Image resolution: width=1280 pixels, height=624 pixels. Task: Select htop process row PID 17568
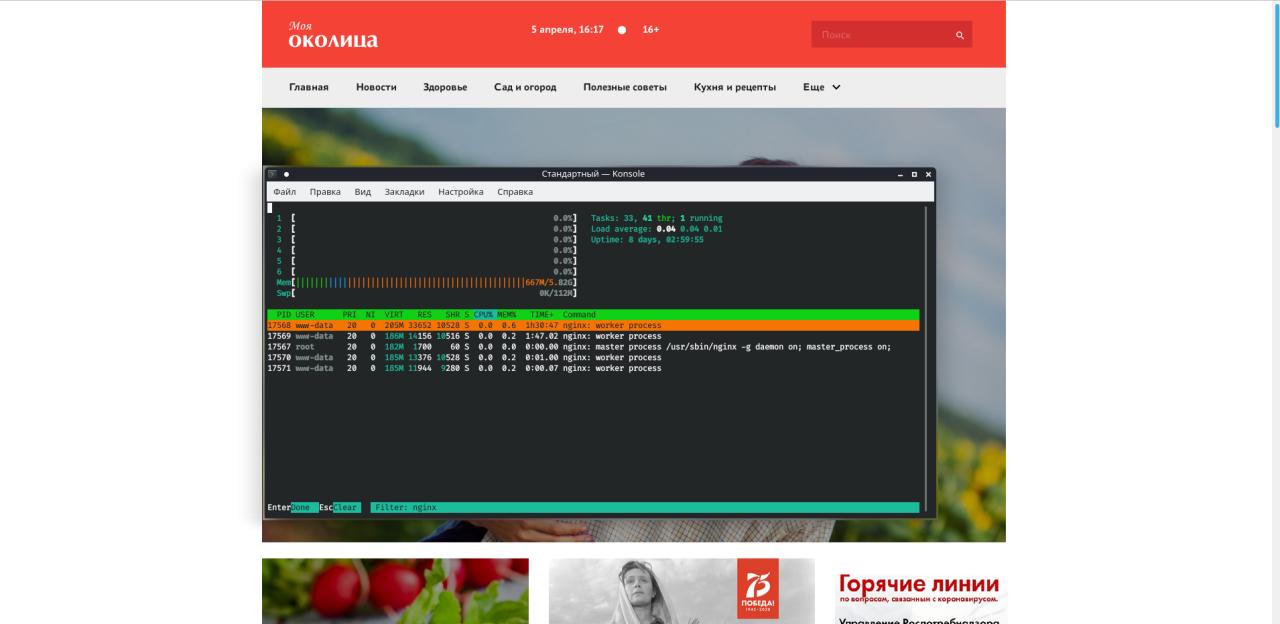593,325
